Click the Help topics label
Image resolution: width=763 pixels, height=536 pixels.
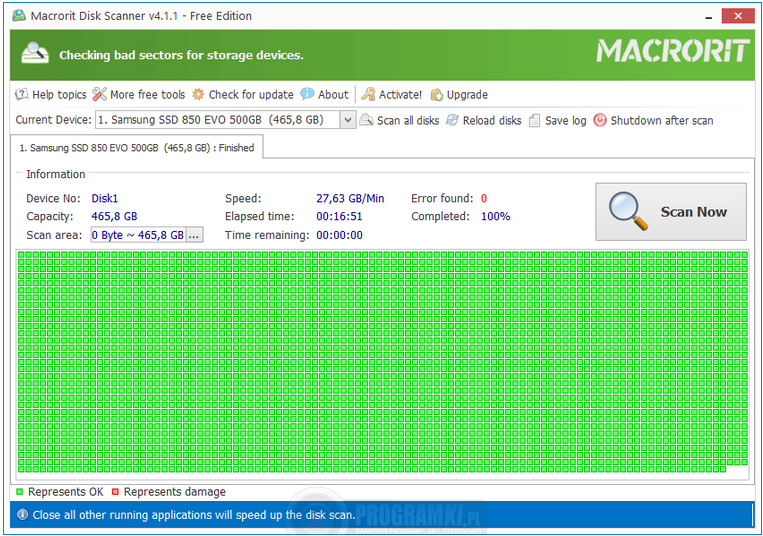pos(59,94)
